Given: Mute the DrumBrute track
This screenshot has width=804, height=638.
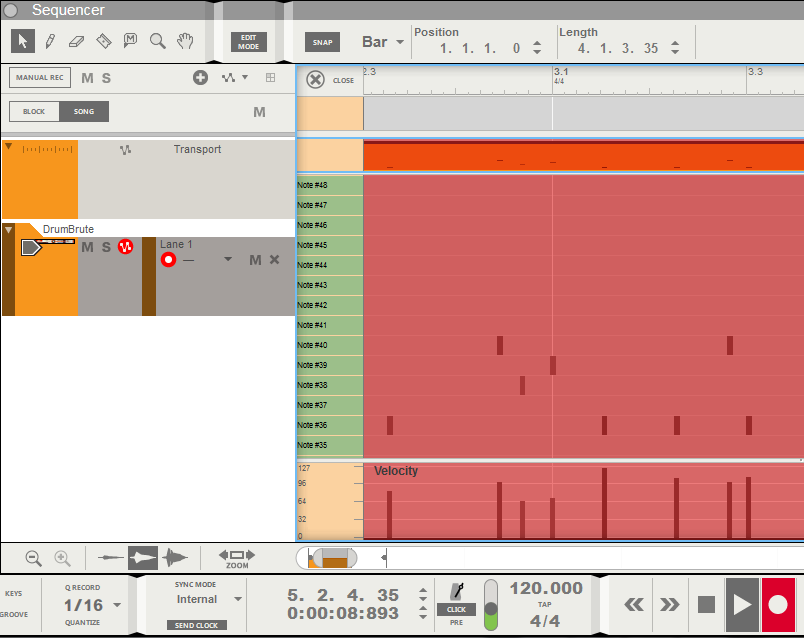Looking at the screenshot, I should tap(88, 247).
